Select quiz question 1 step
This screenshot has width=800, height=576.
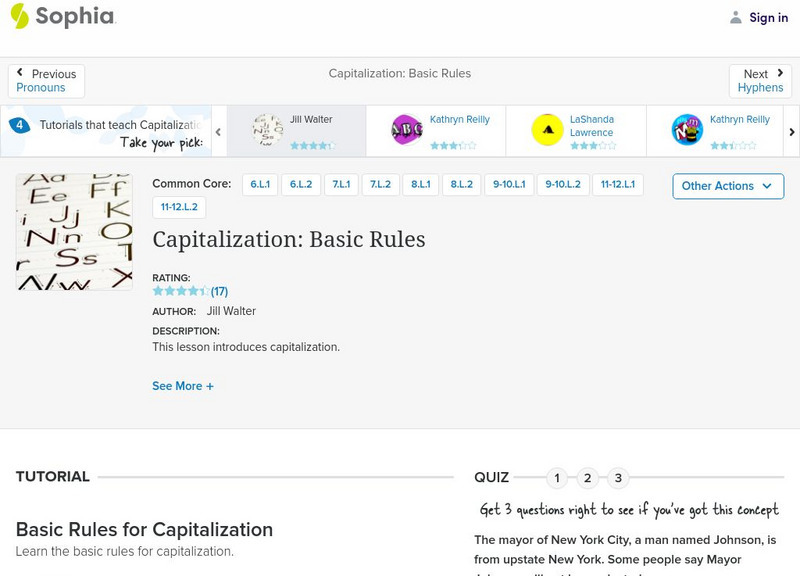(557, 478)
